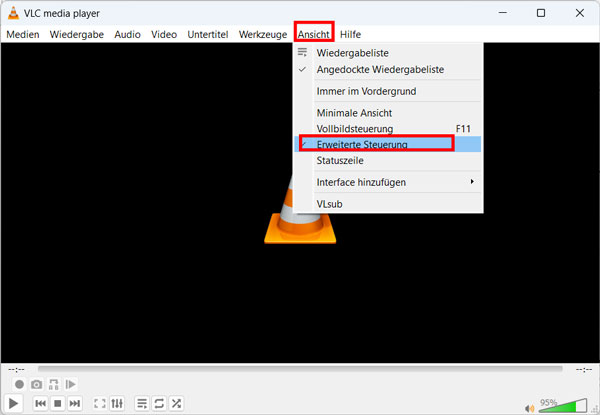Toggle Vollbildsteuerung F11 entry
Image resolution: width=600 pixels, height=415 pixels.
[x=387, y=129]
